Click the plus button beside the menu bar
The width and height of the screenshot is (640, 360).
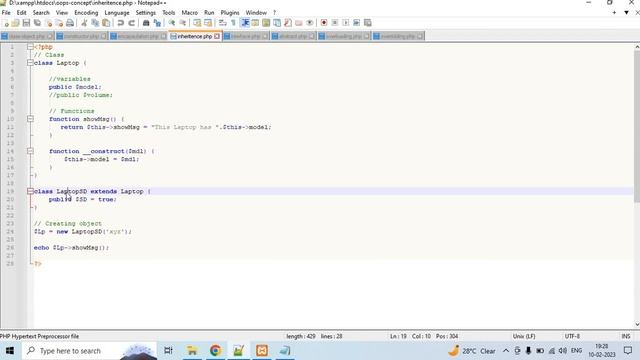614,13
